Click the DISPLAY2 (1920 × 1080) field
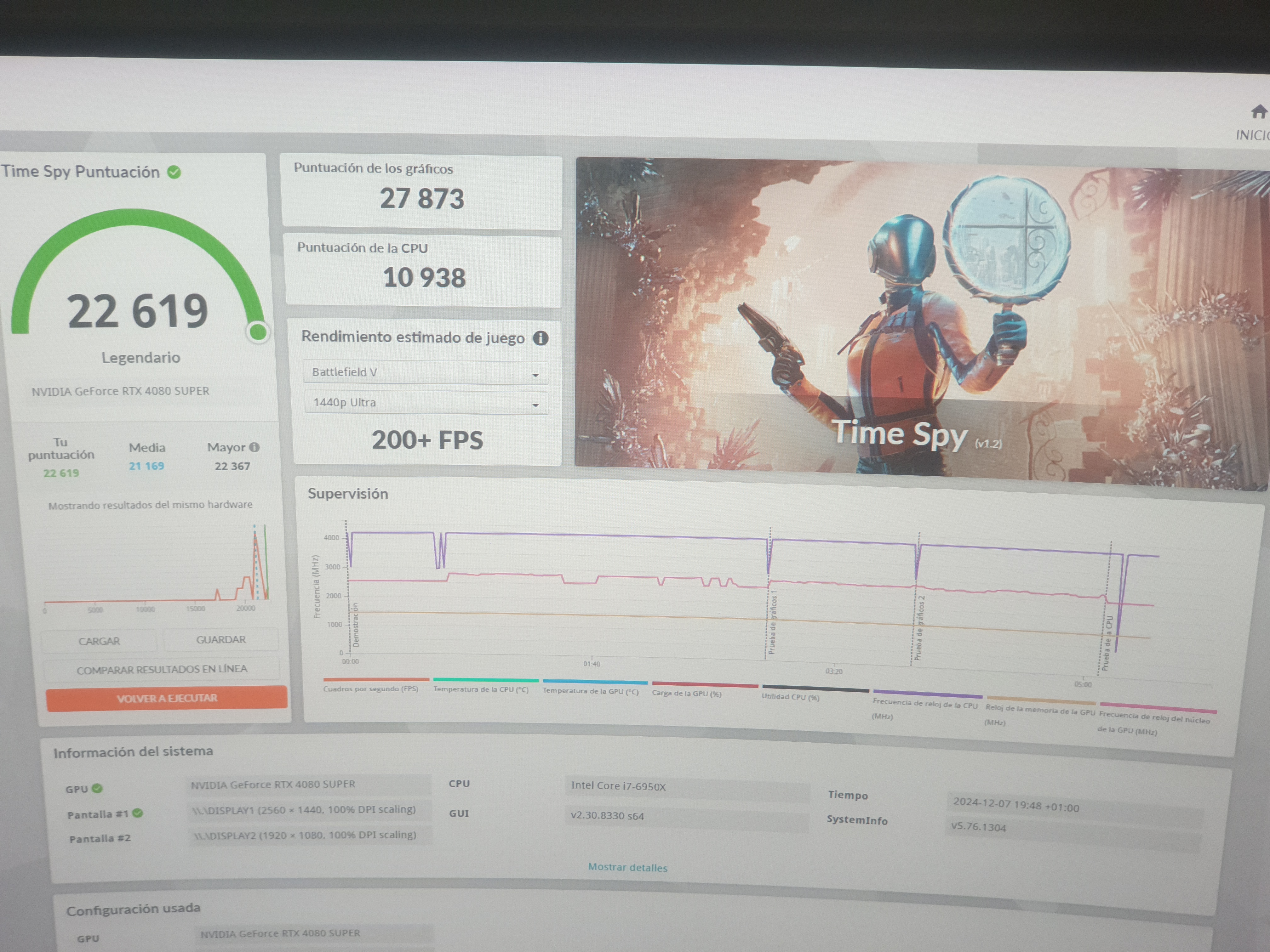 [310, 835]
